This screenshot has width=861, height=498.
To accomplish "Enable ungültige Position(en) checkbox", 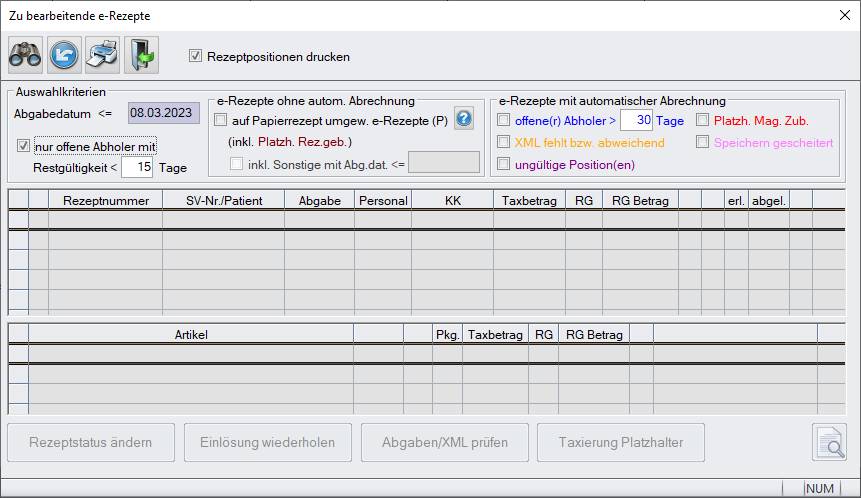I will (504, 164).
